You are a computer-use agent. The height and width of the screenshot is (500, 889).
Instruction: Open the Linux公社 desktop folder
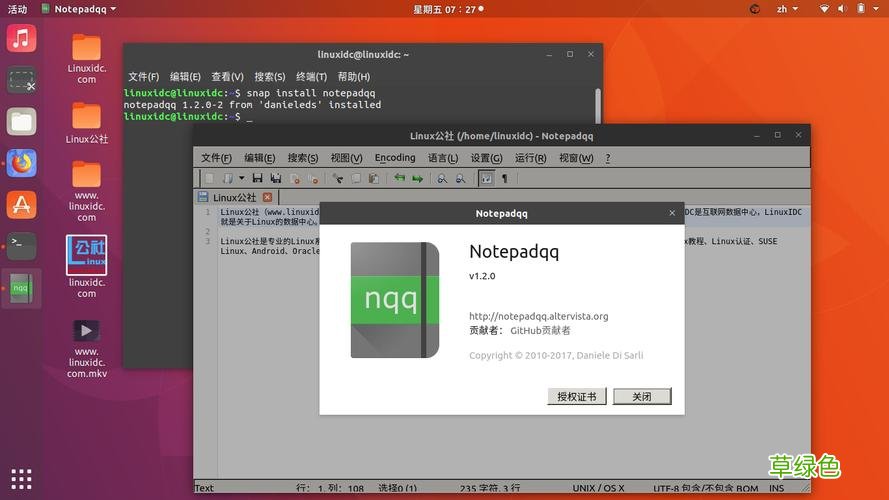[87, 123]
